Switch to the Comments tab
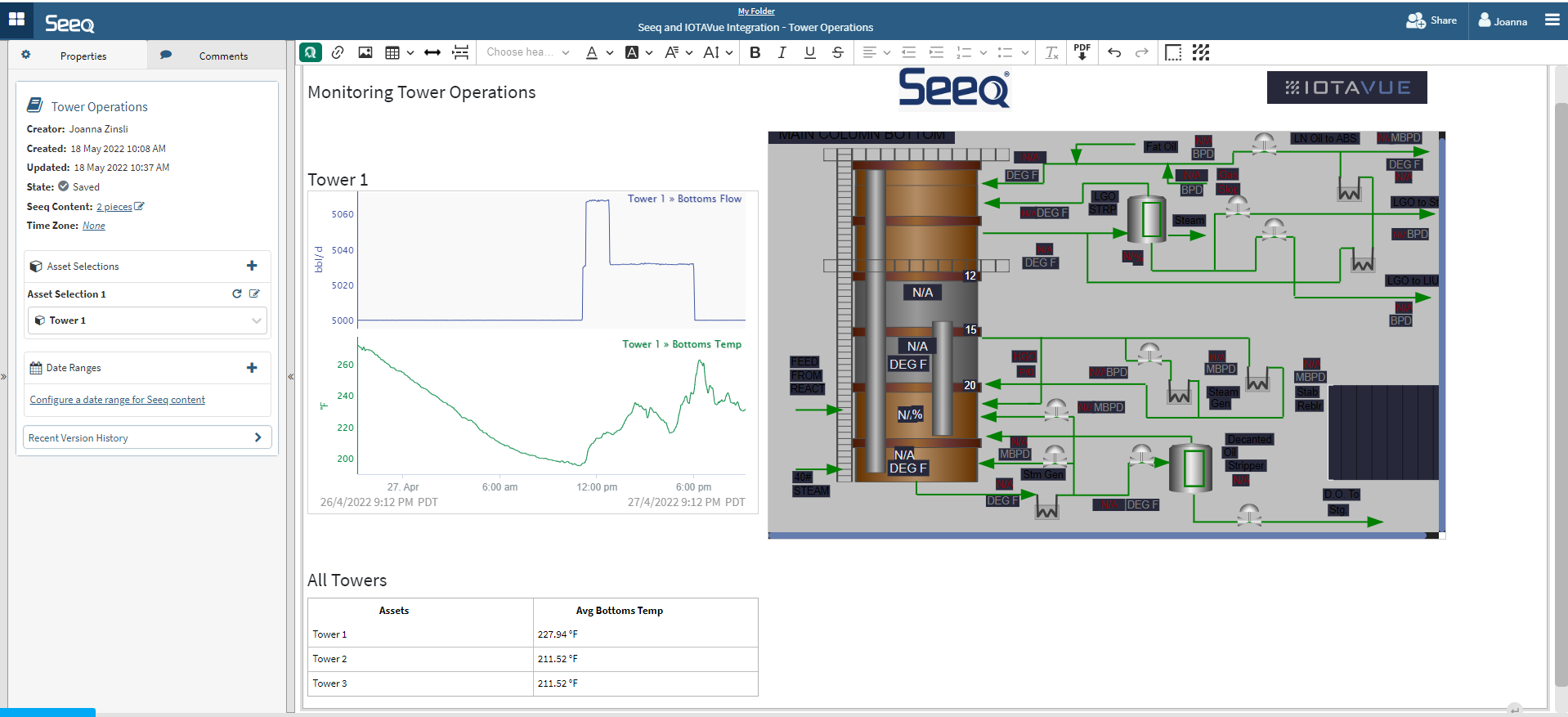Screen dimensions: 1568x717 click(x=222, y=56)
